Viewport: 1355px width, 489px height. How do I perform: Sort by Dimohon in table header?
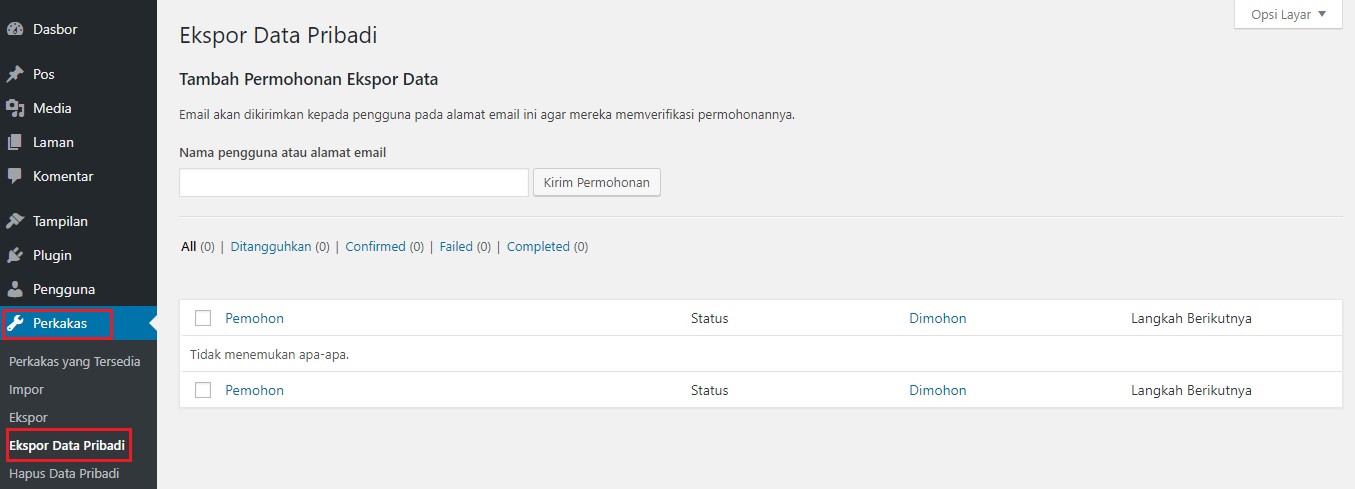938,318
